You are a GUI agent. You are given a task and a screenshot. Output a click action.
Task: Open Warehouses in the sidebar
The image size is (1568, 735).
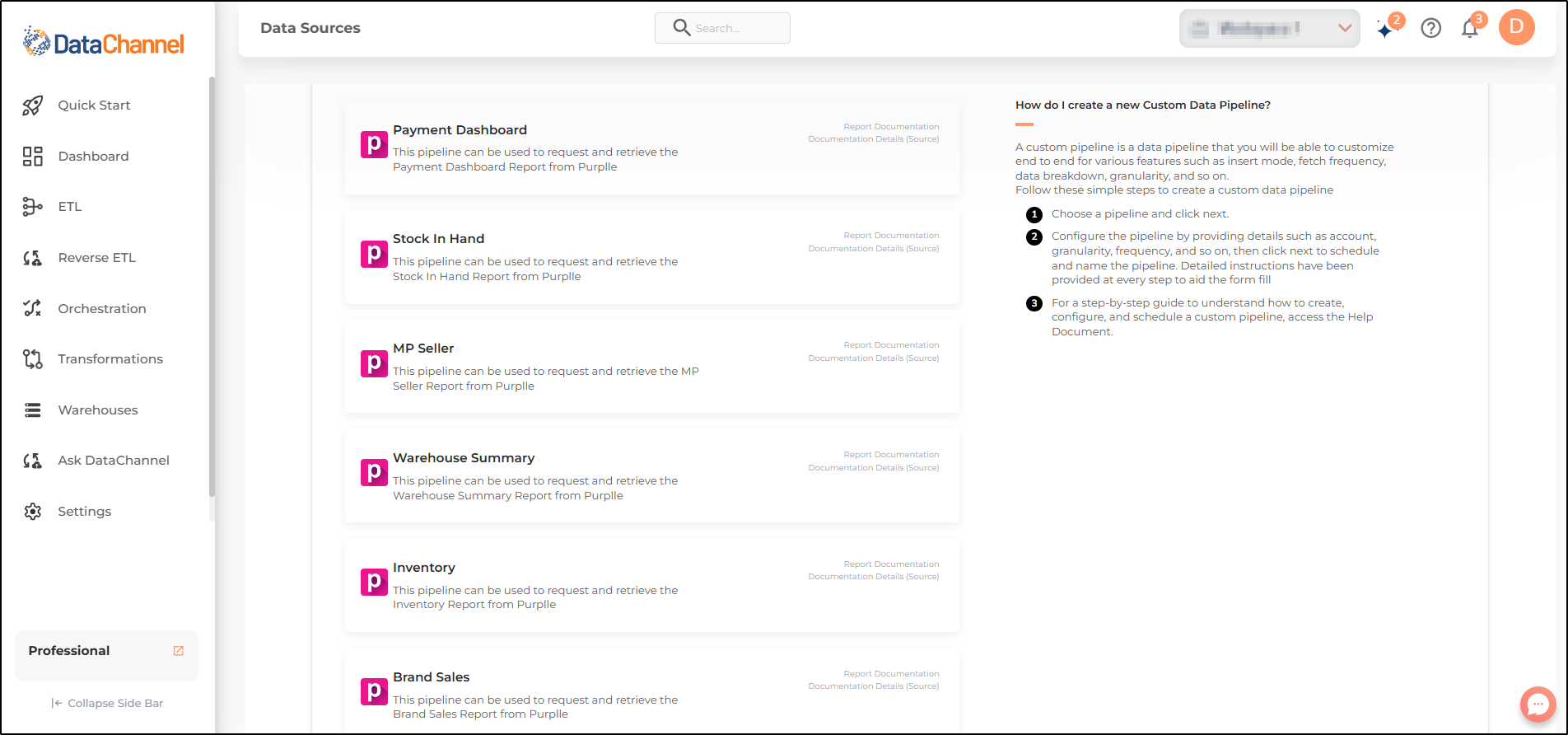tap(98, 410)
